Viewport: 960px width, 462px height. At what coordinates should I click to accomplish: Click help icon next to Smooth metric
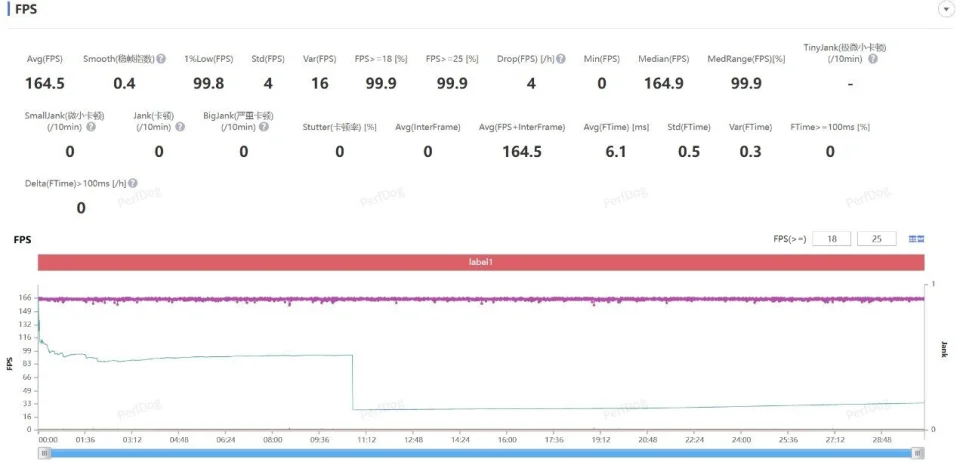(x=161, y=59)
